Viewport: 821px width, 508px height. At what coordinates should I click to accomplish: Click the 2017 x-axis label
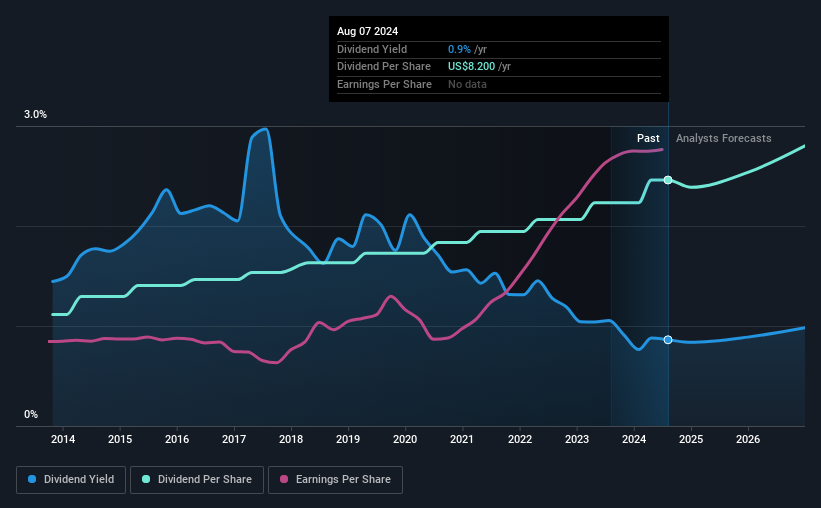(234, 439)
